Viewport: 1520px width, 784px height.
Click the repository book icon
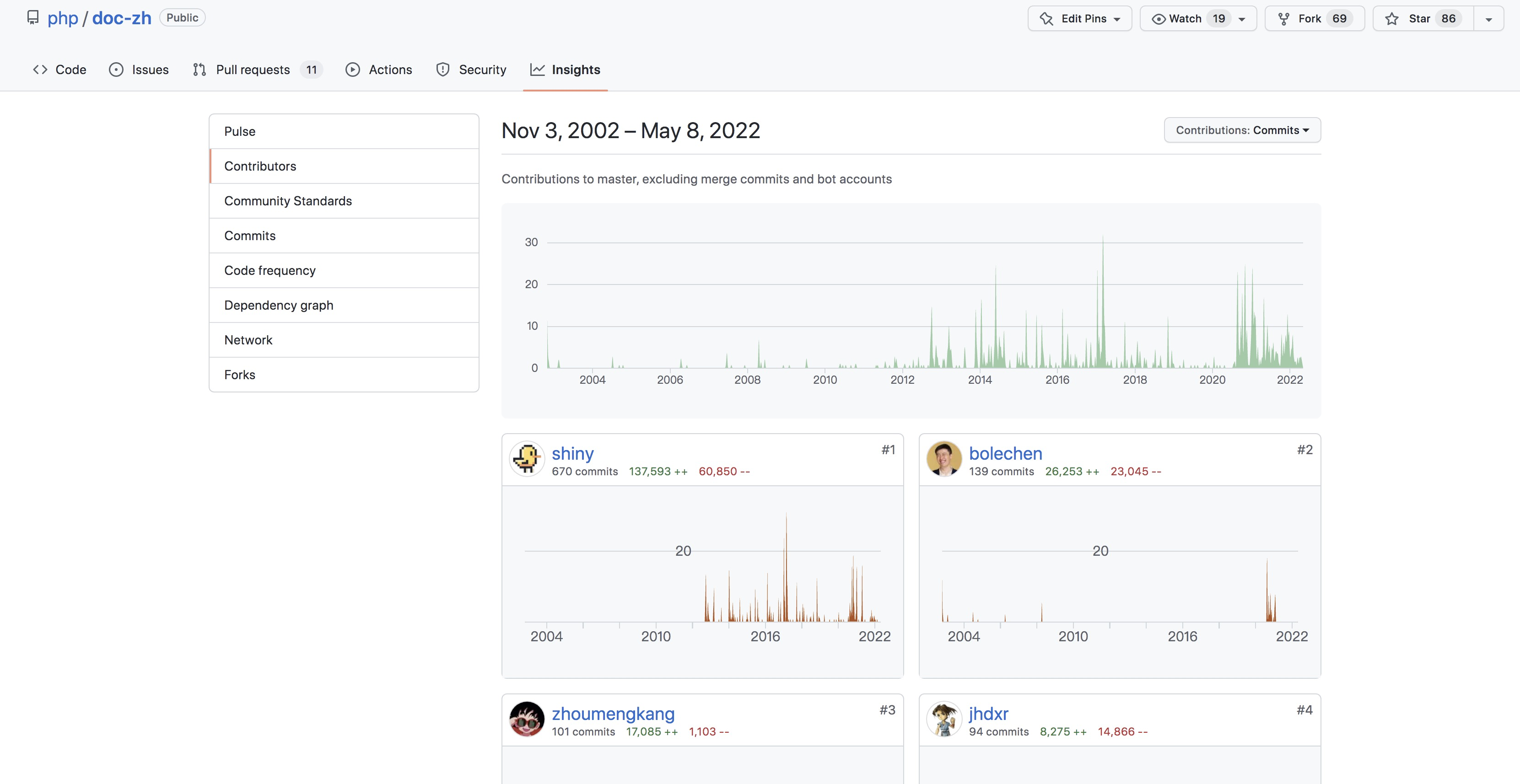click(x=33, y=18)
